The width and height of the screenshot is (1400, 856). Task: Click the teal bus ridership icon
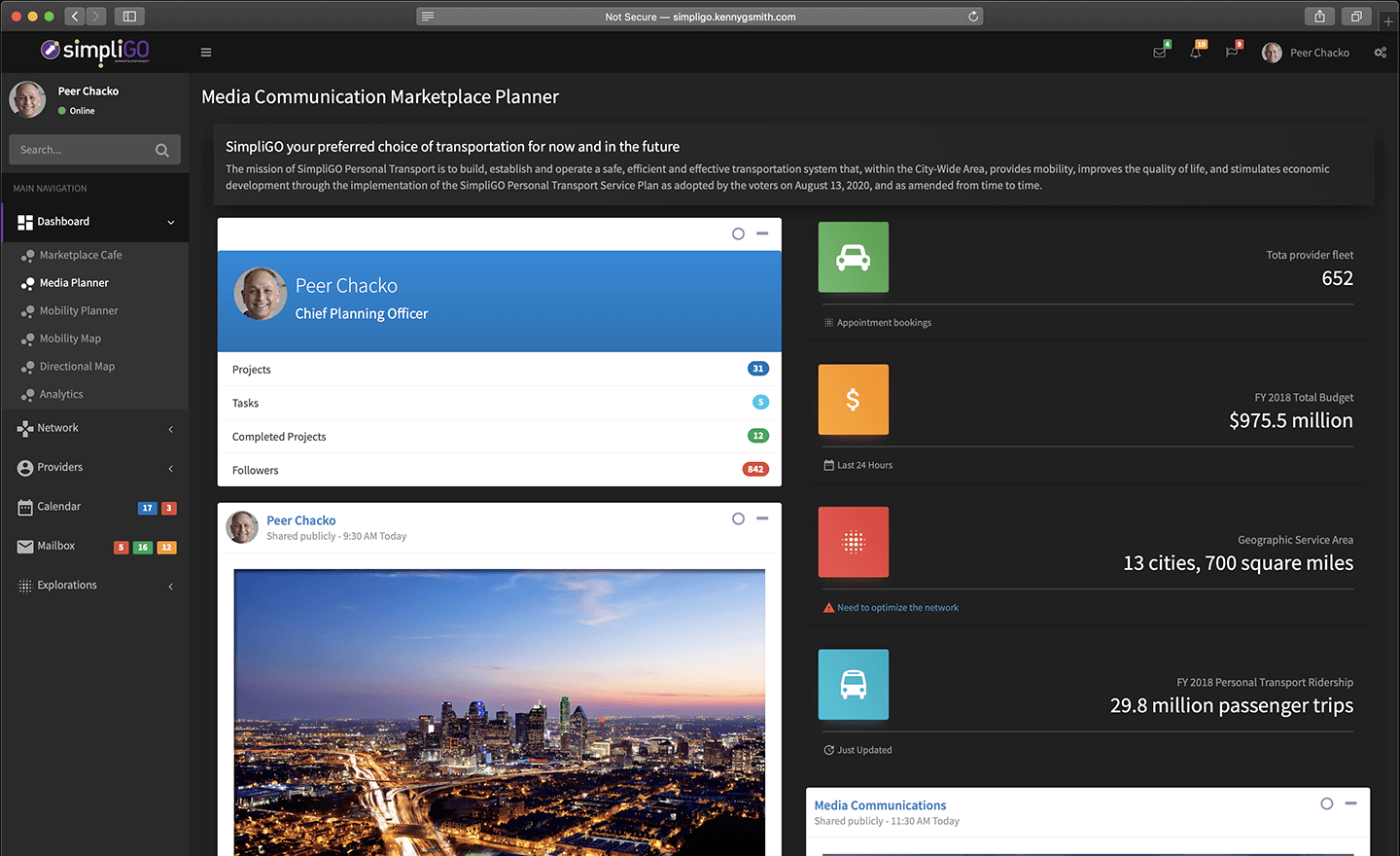853,685
